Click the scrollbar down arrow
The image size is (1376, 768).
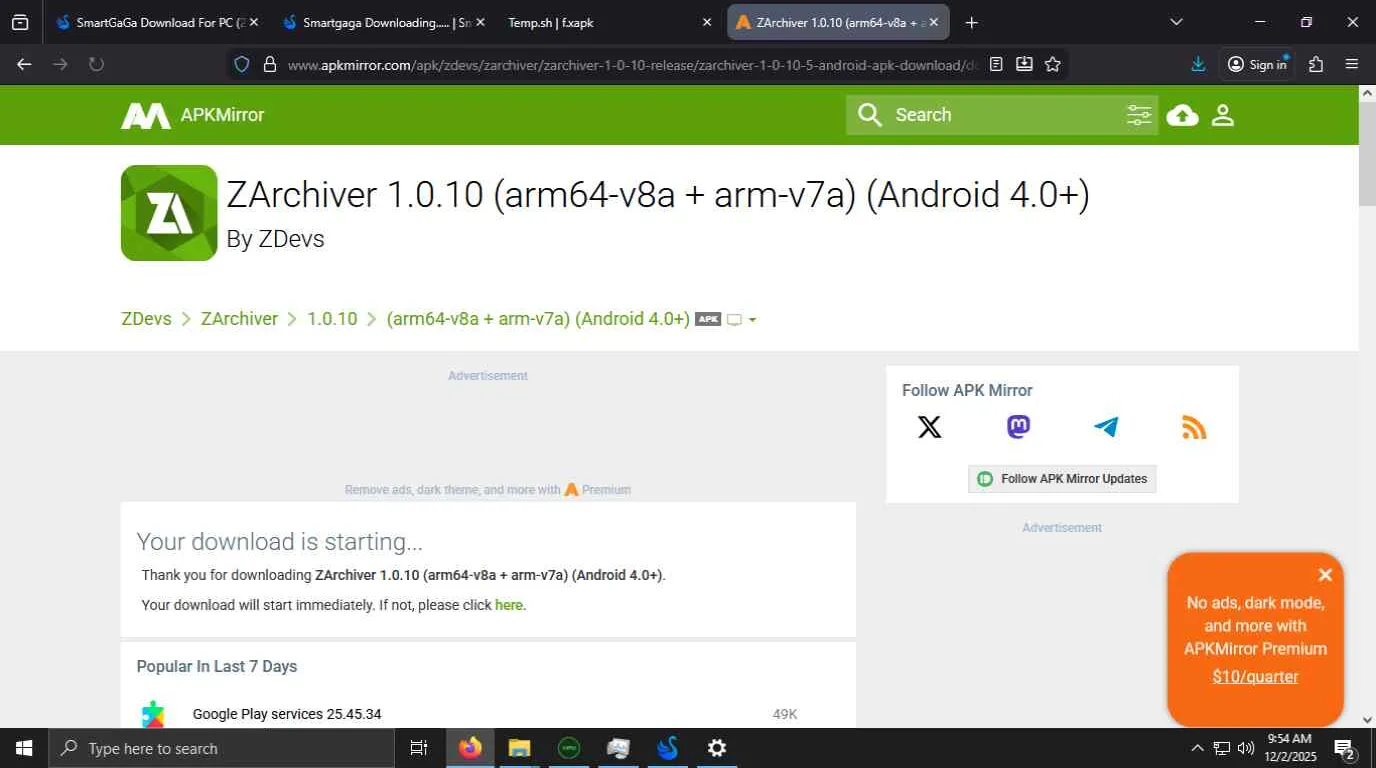click(x=1367, y=719)
